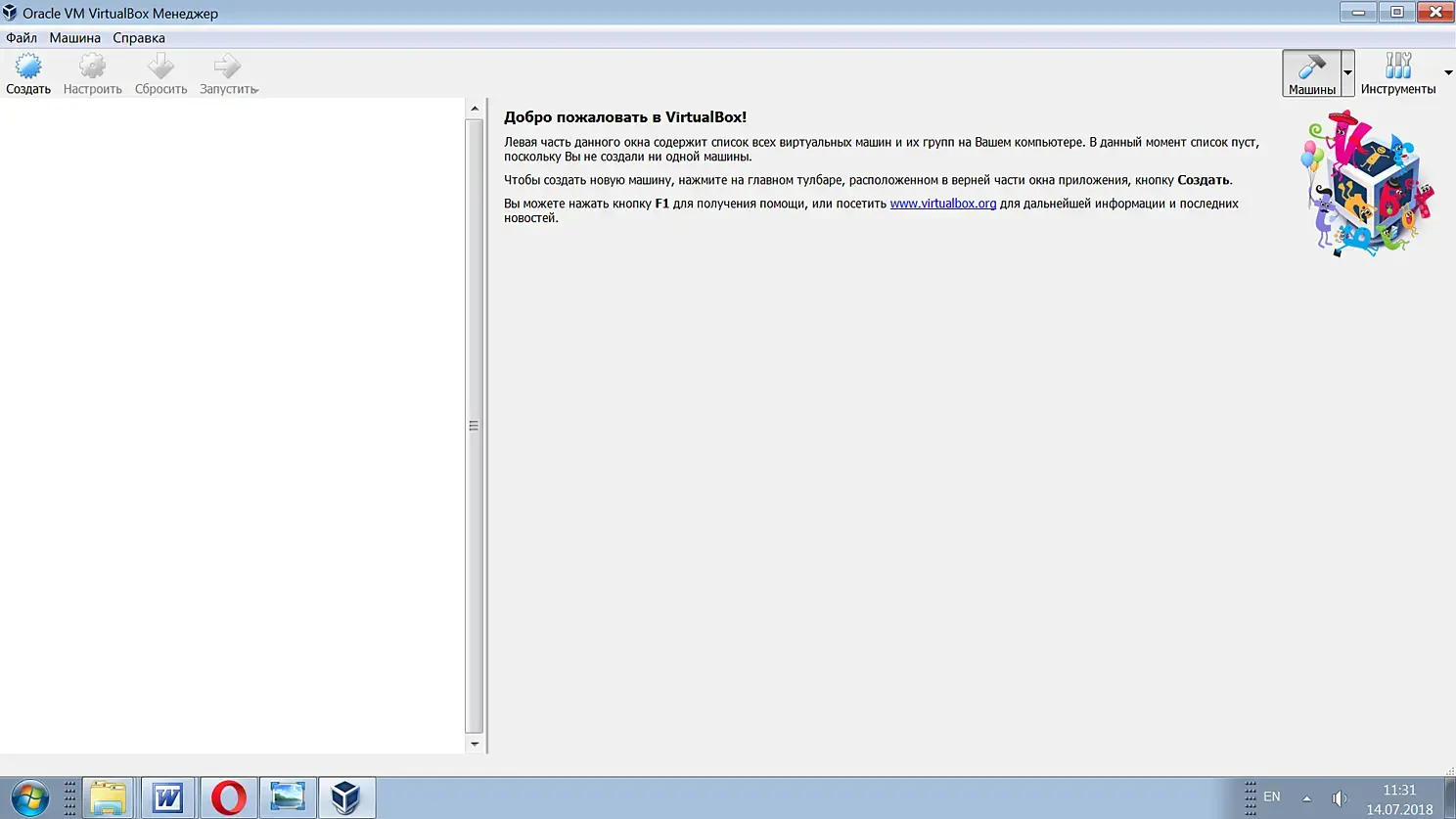Click the EN language indicator in tray
The image size is (1456, 819).
[x=1272, y=796]
